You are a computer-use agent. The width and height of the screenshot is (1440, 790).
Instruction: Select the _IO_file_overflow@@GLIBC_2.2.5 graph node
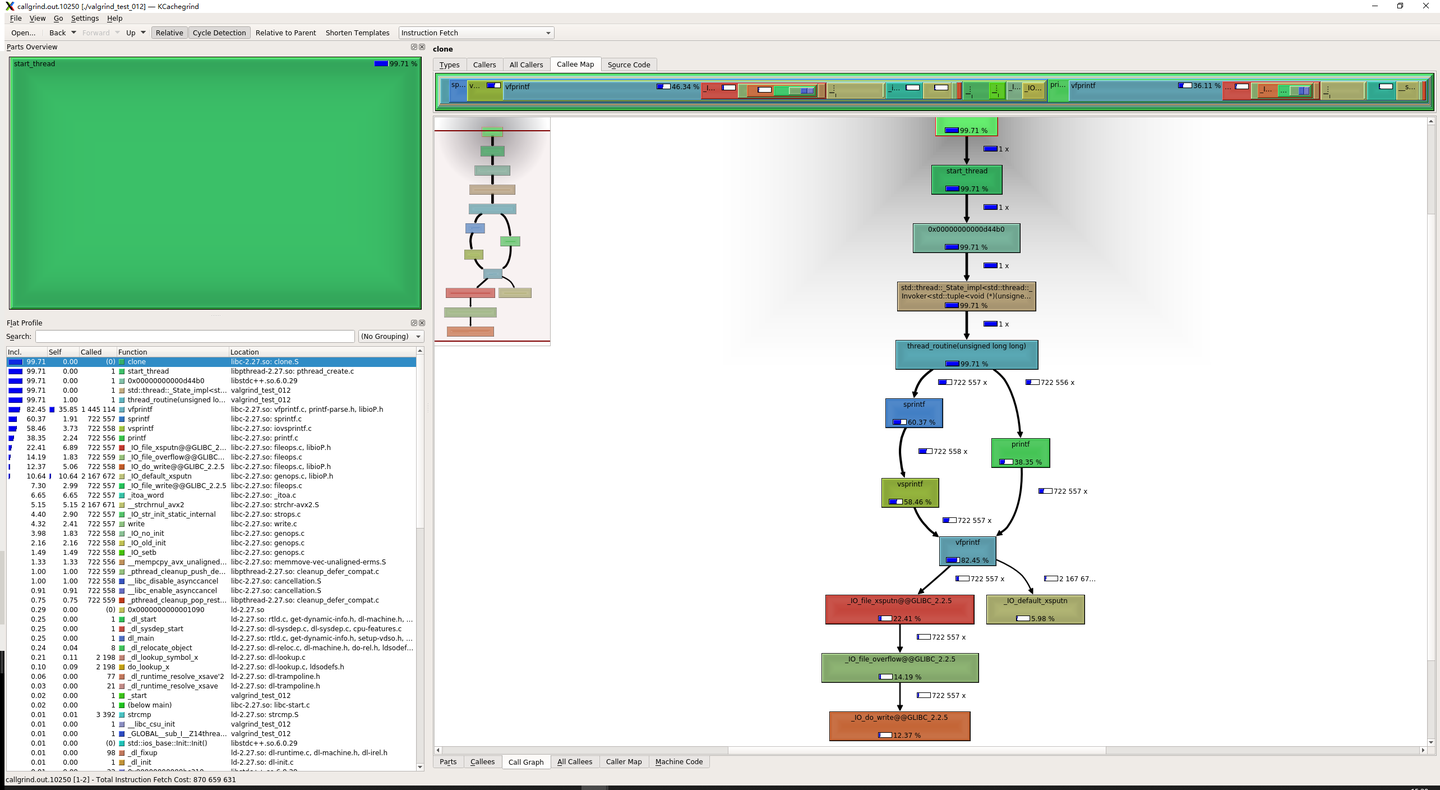pos(900,668)
